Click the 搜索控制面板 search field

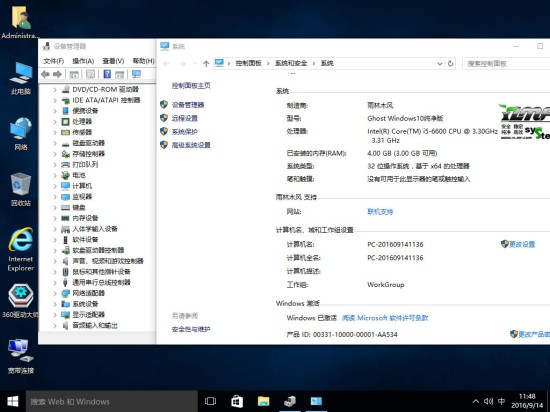click(x=506, y=63)
